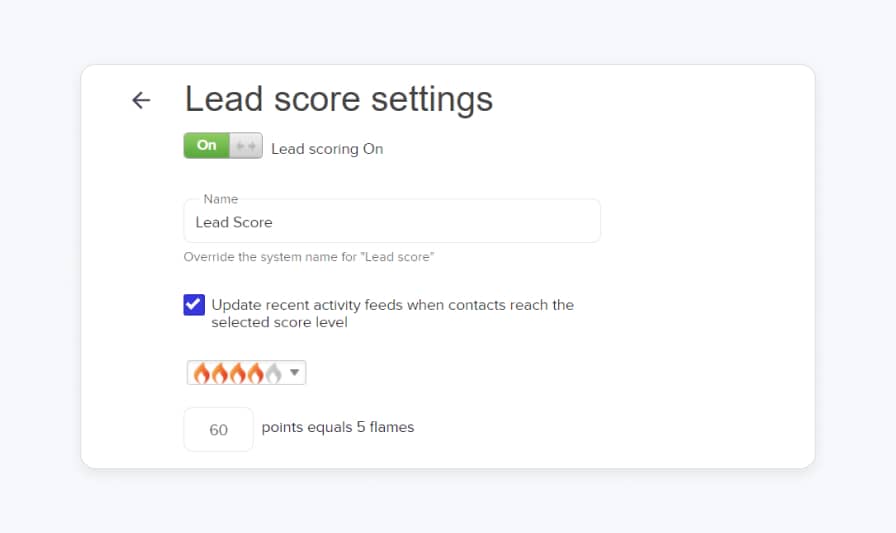The width and height of the screenshot is (896, 533).
Task: Turn off the green On switch
Action: pyautogui.click(x=207, y=146)
